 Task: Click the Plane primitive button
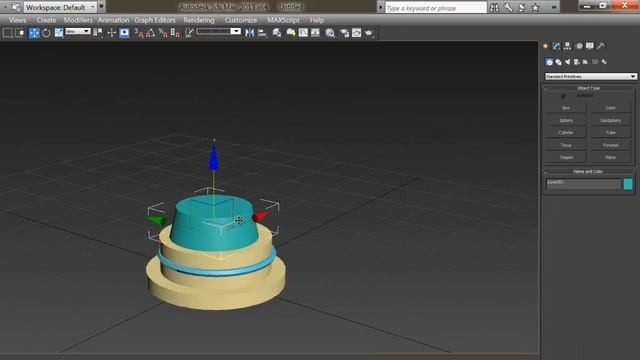610,157
